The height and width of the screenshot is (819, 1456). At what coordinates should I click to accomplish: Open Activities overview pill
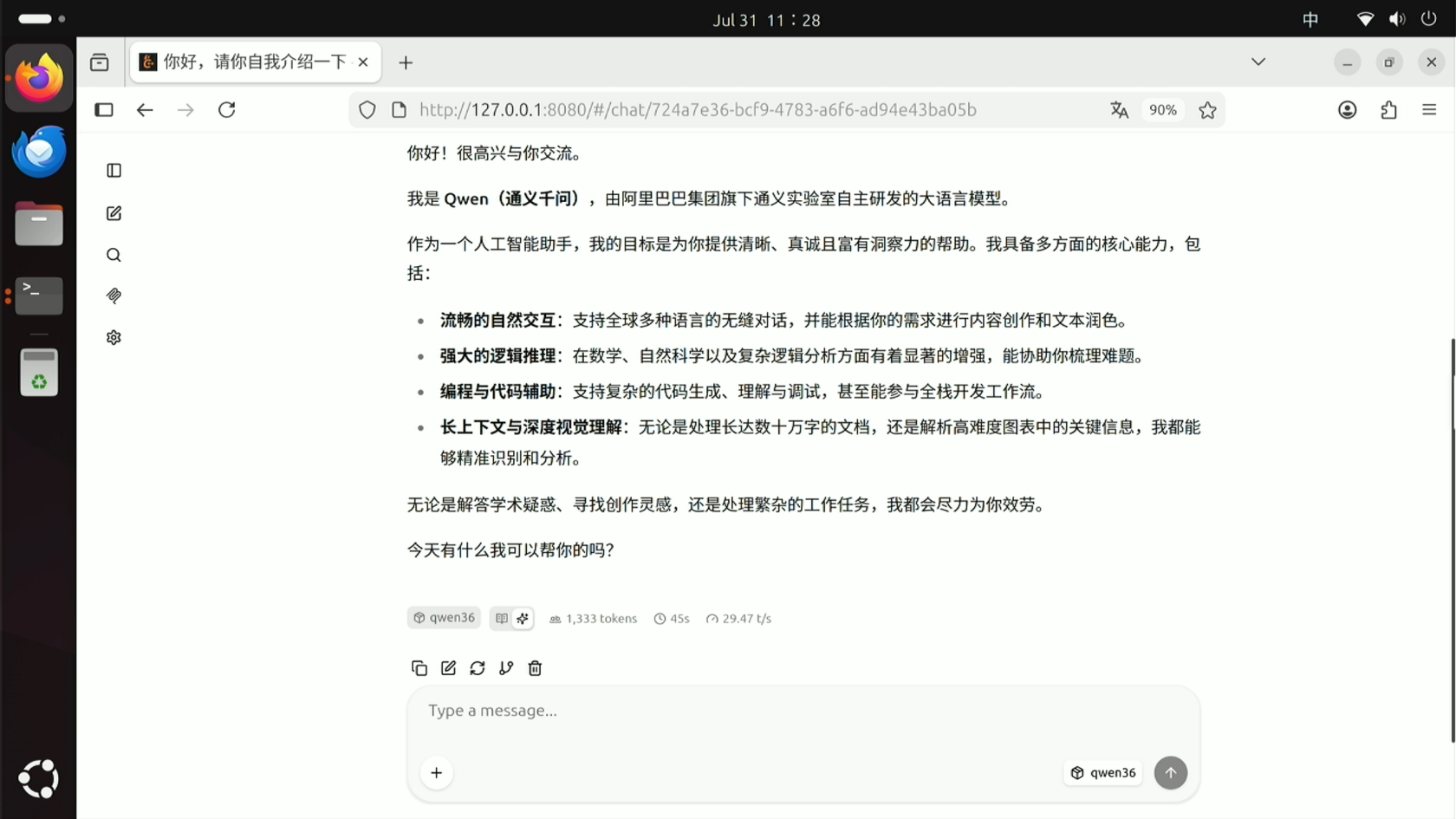pos(41,18)
